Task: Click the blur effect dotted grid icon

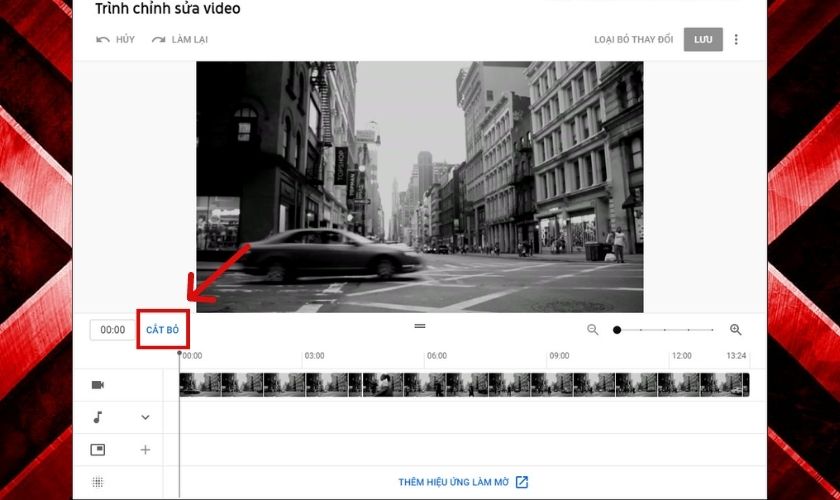Action: coord(98,482)
